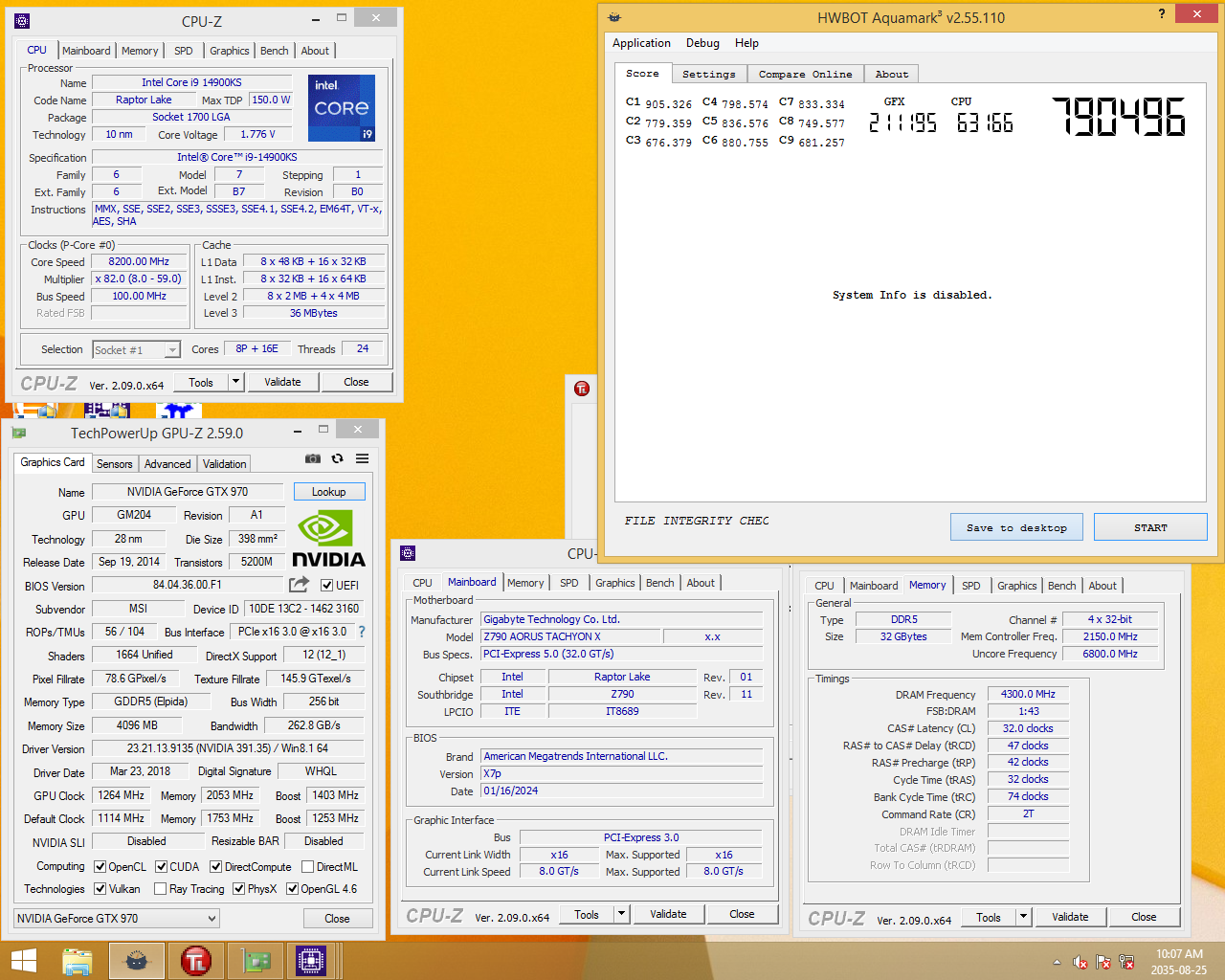Click Close button at bottom of GPU-Z

click(337, 919)
